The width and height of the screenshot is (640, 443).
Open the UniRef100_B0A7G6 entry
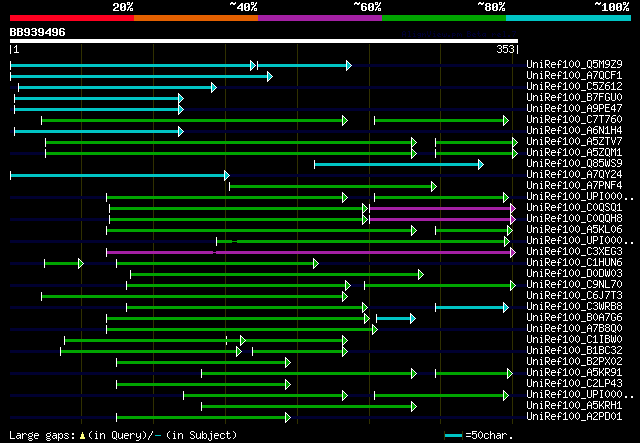(574, 318)
